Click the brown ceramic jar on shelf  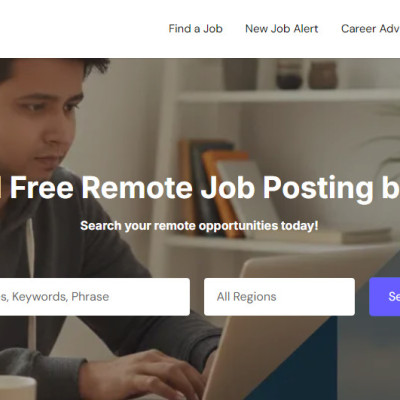(323, 75)
